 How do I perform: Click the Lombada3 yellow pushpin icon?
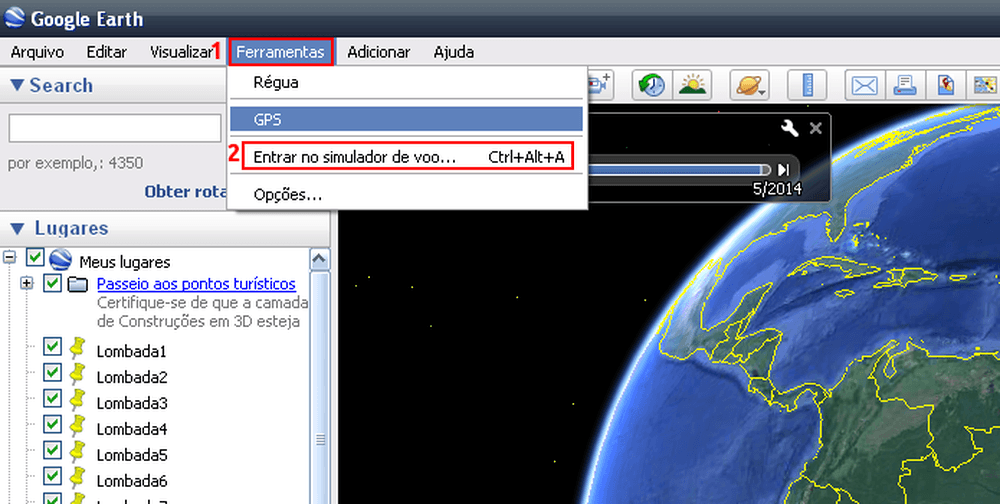77,399
